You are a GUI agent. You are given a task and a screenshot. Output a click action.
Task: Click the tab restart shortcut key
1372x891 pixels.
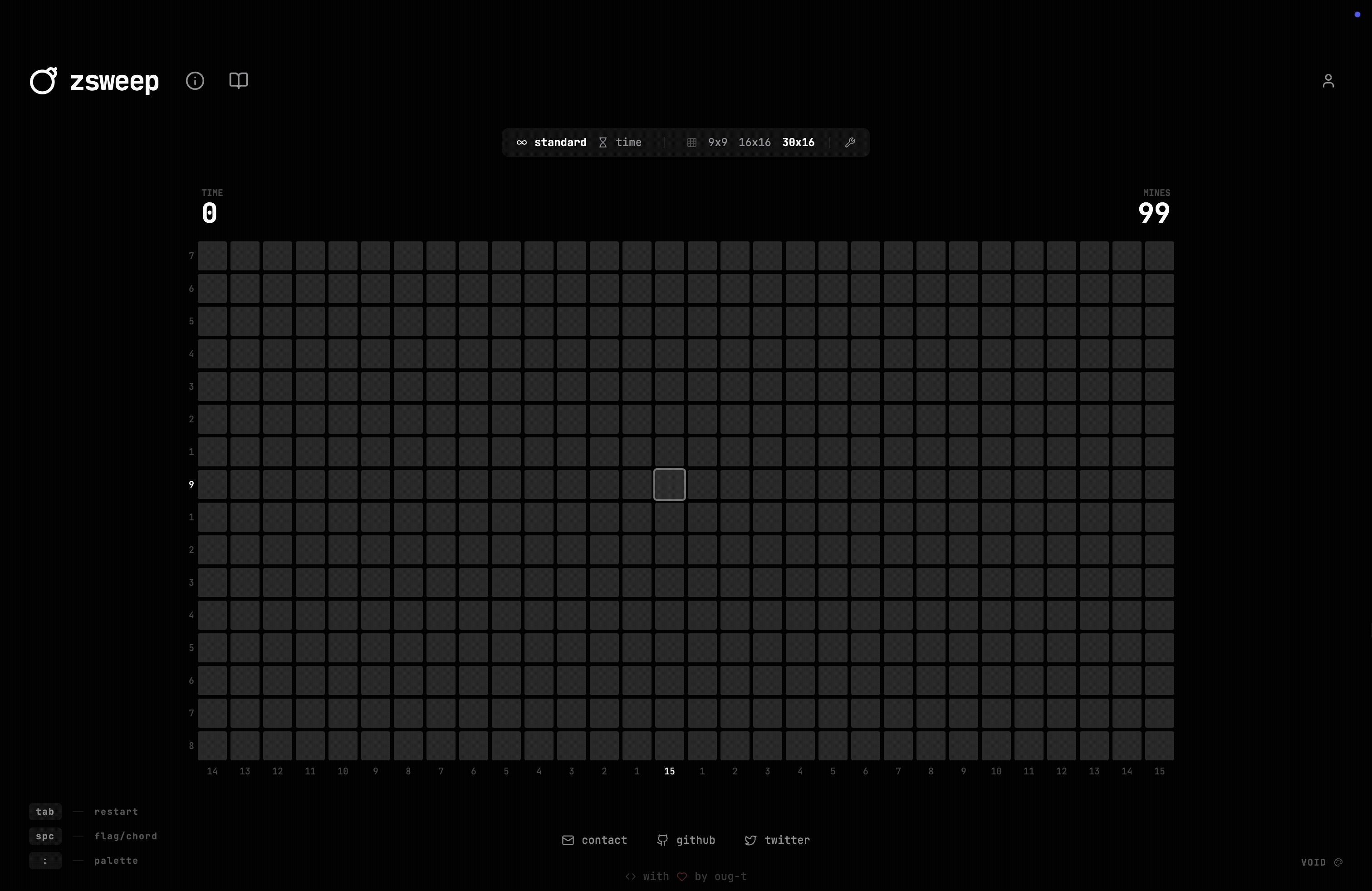tap(45, 812)
